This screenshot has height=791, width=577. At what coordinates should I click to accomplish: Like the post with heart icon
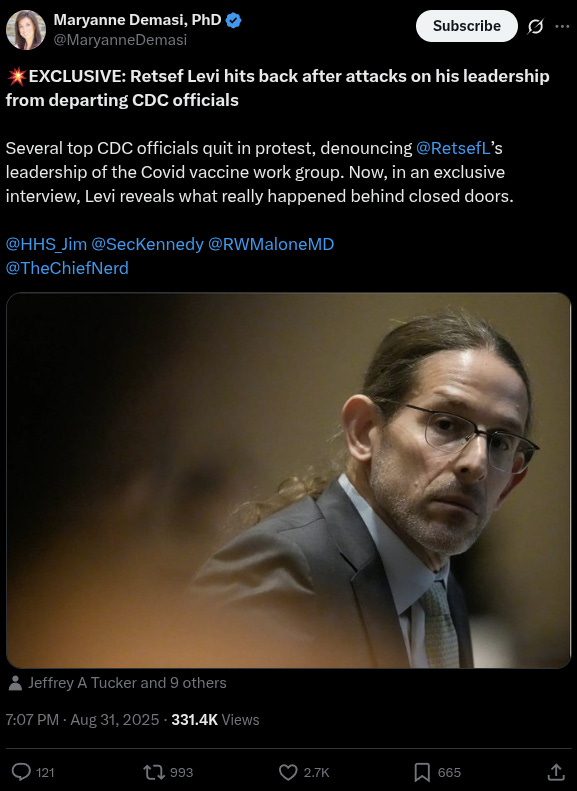click(x=288, y=772)
